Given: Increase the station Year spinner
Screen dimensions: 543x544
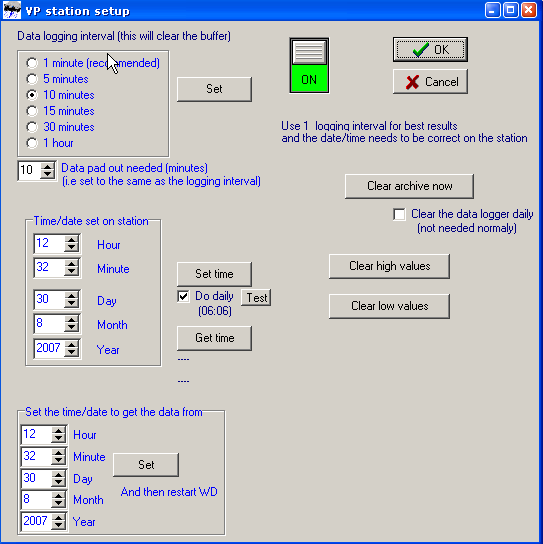Looking at the screenshot, I should (71, 345).
